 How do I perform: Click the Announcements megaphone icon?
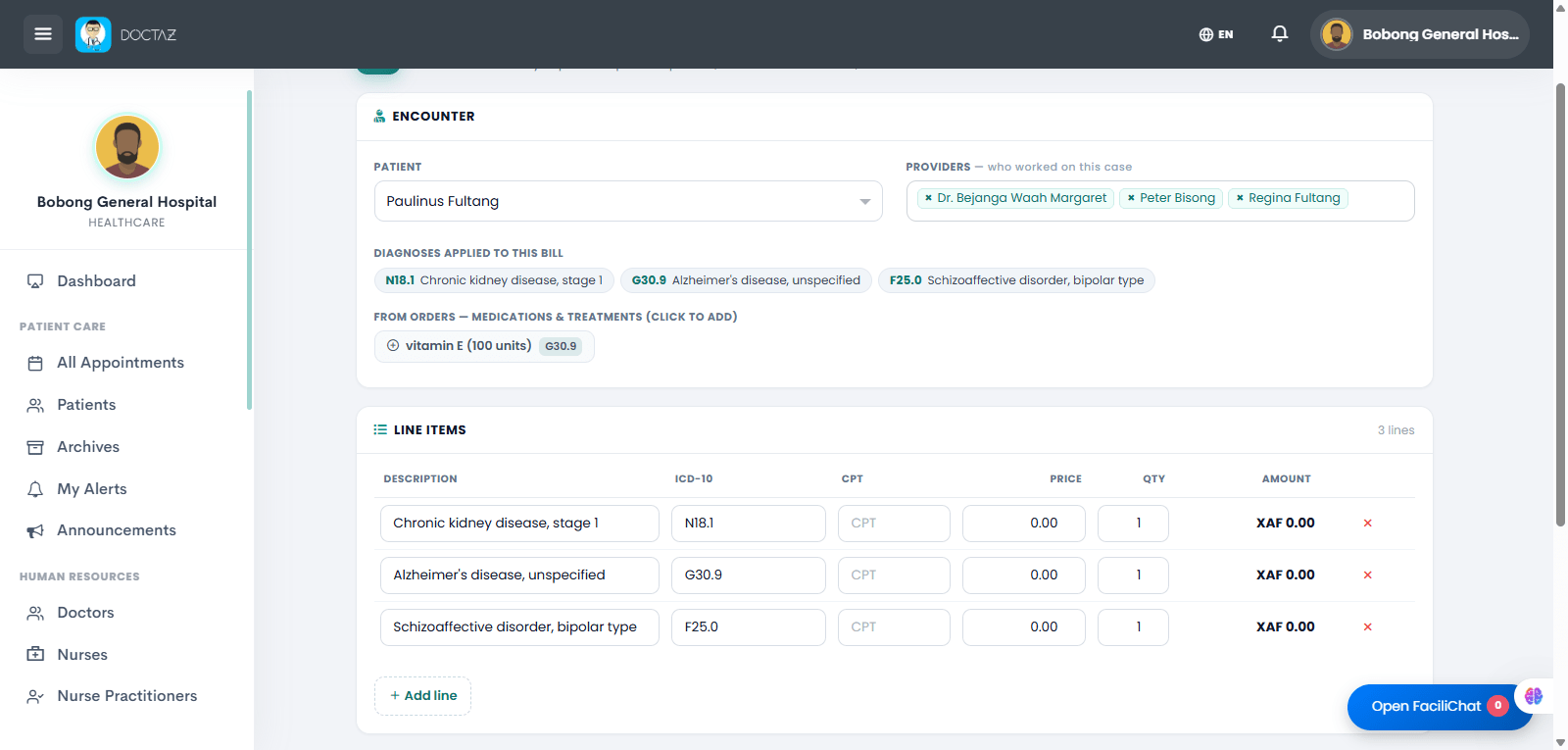[x=35, y=530]
